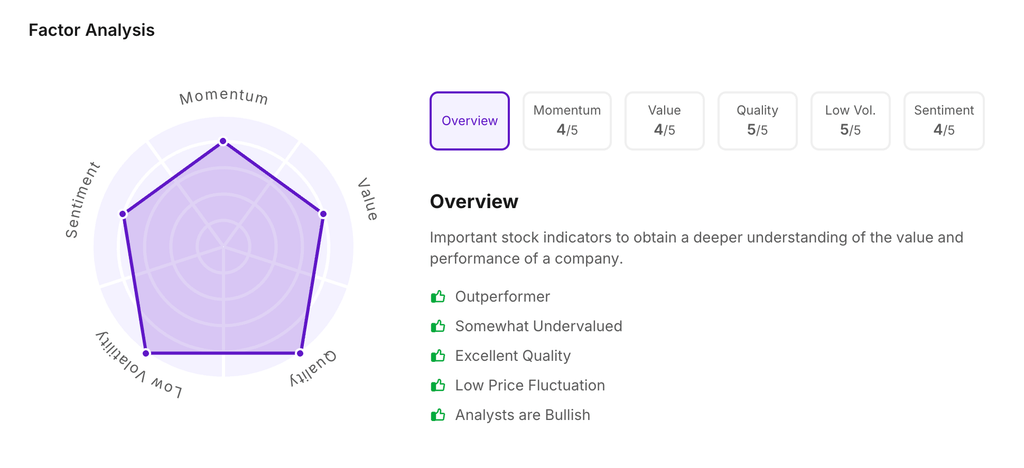Switch to the Momentum 4/5 tab
This screenshot has width=1024, height=468.
click(567, 121)
